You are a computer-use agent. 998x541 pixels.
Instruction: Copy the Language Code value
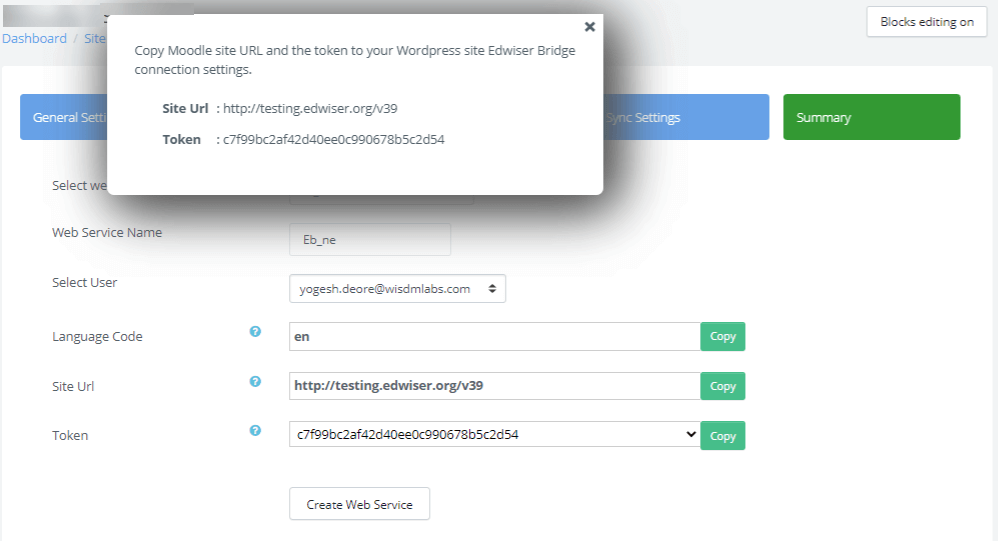(x=722, y=337)
